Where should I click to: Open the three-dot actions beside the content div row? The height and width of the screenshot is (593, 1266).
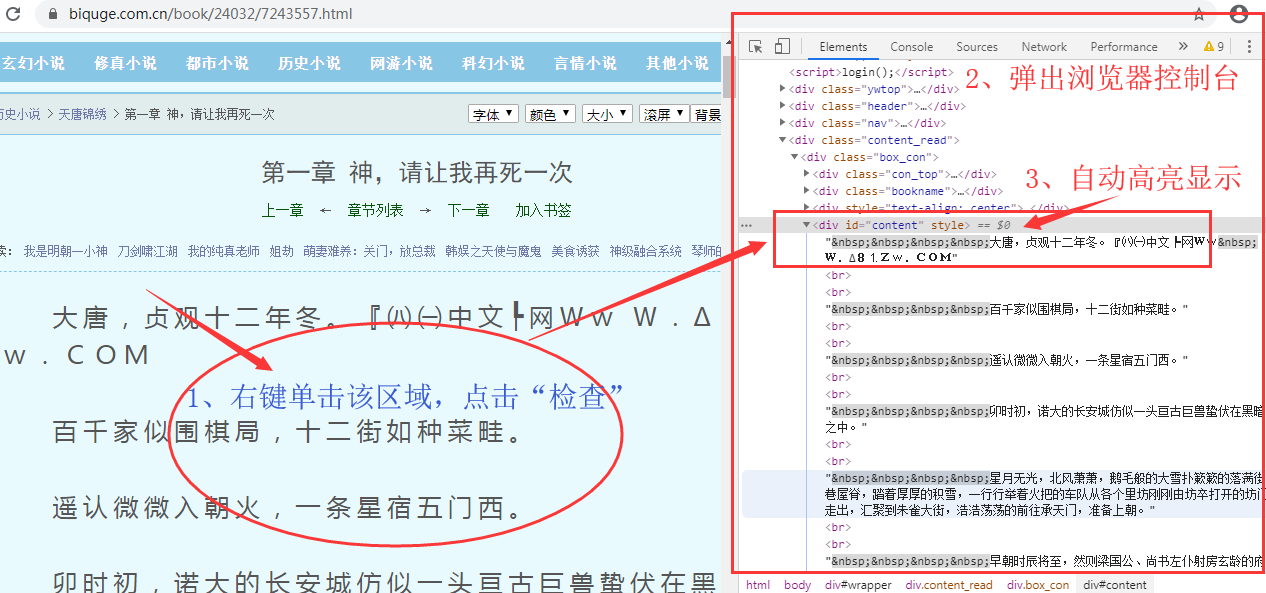click(x=745, y=225)
